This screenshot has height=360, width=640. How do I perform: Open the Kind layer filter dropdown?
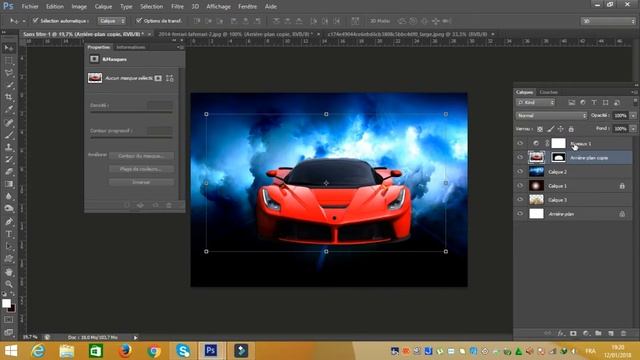[x=536, y=102]
